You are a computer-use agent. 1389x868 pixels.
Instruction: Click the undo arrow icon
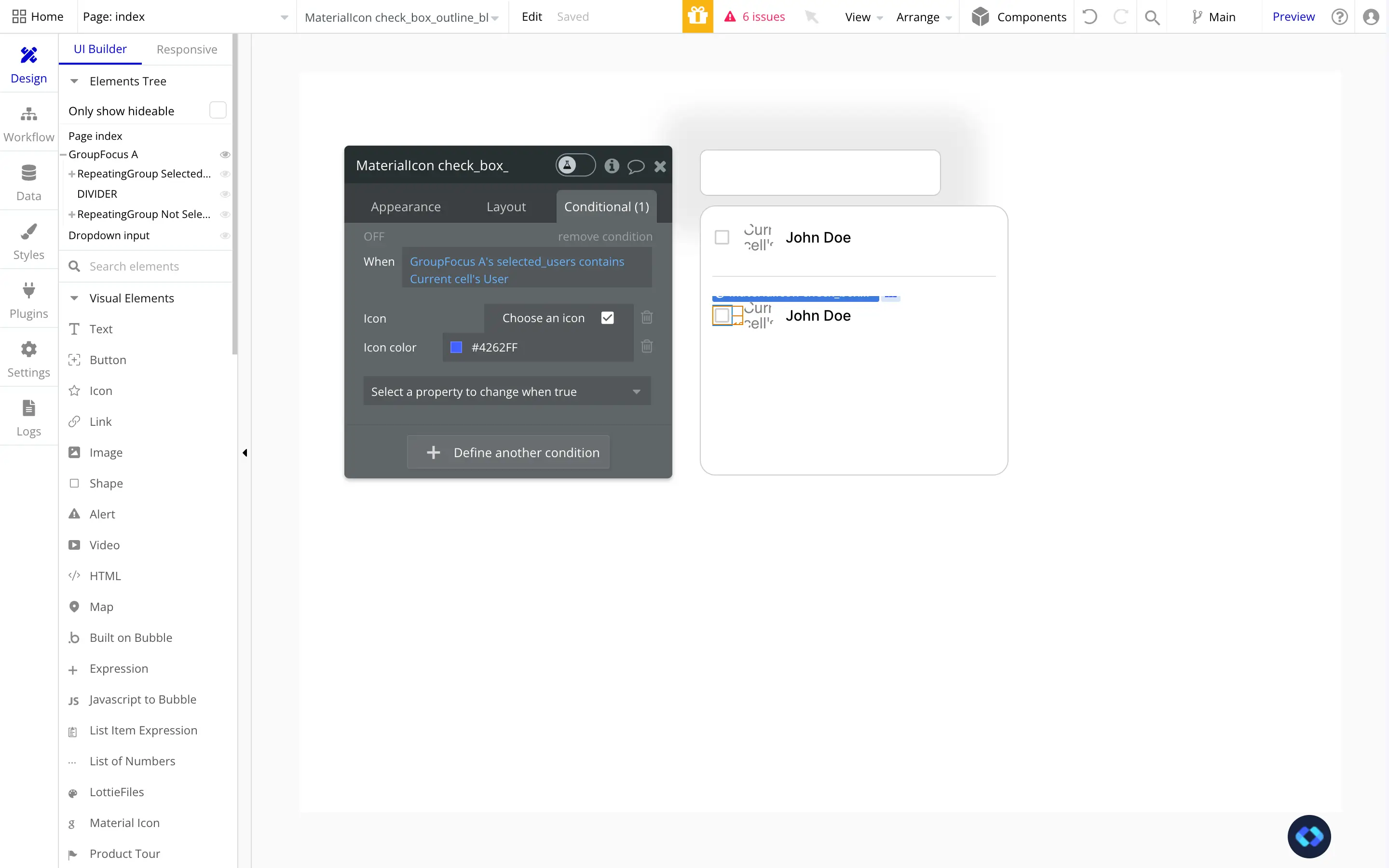click(1089, 17)
